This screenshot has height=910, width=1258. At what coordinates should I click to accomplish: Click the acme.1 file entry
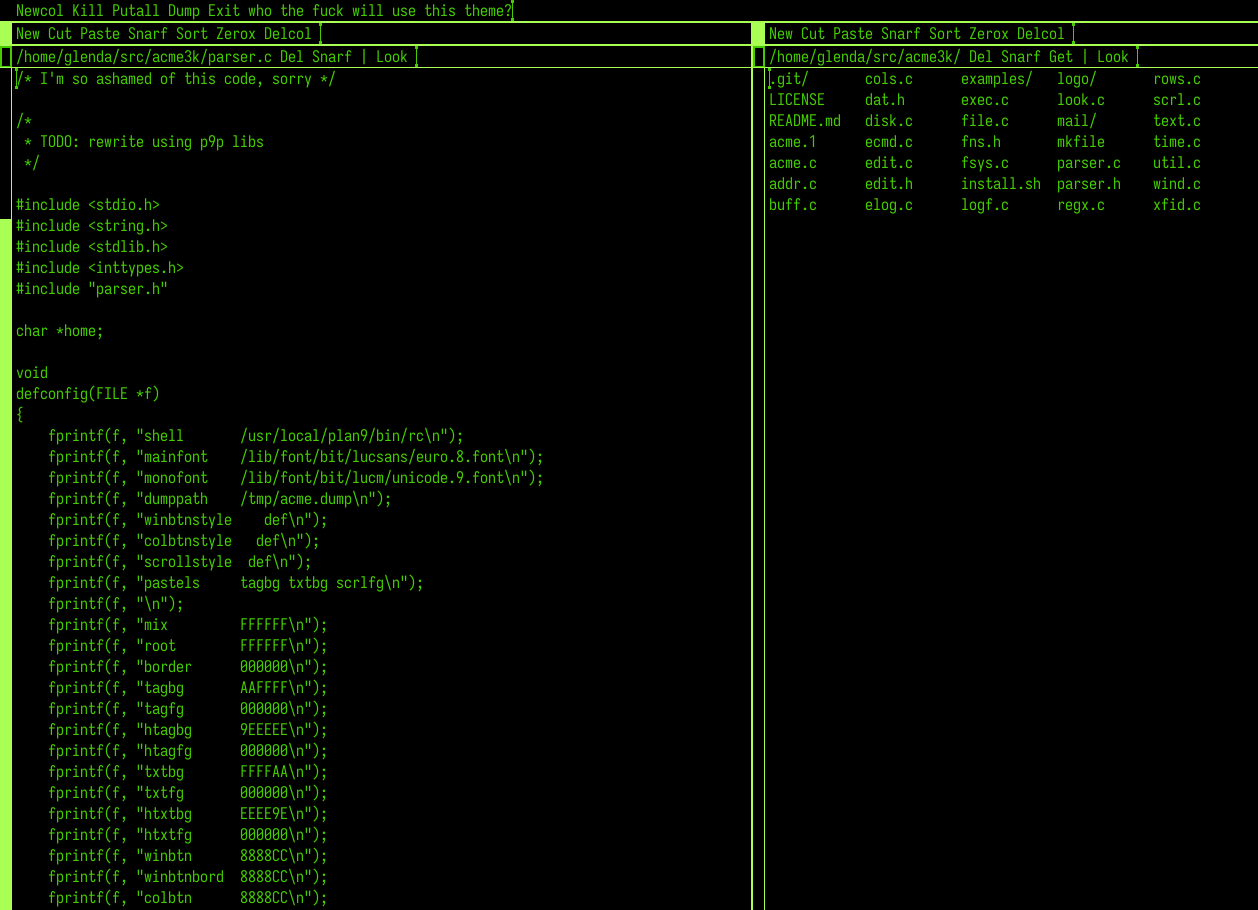(793, 142)
